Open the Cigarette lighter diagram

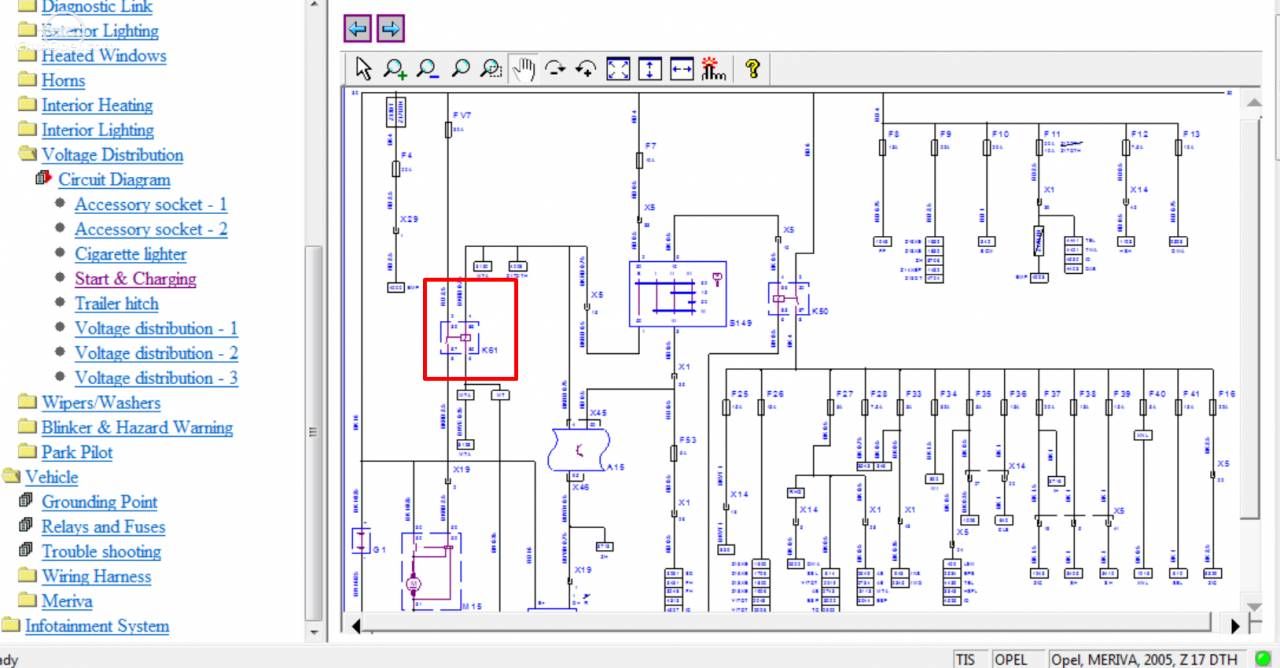pyautogui.click(x=131, y=254)
